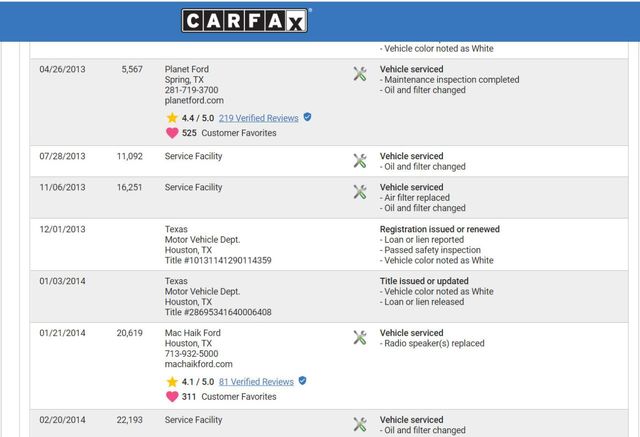Click the star icon next to 4.4 rating
640x437 pixels.
pyautogui.click(x=171, y=117)
